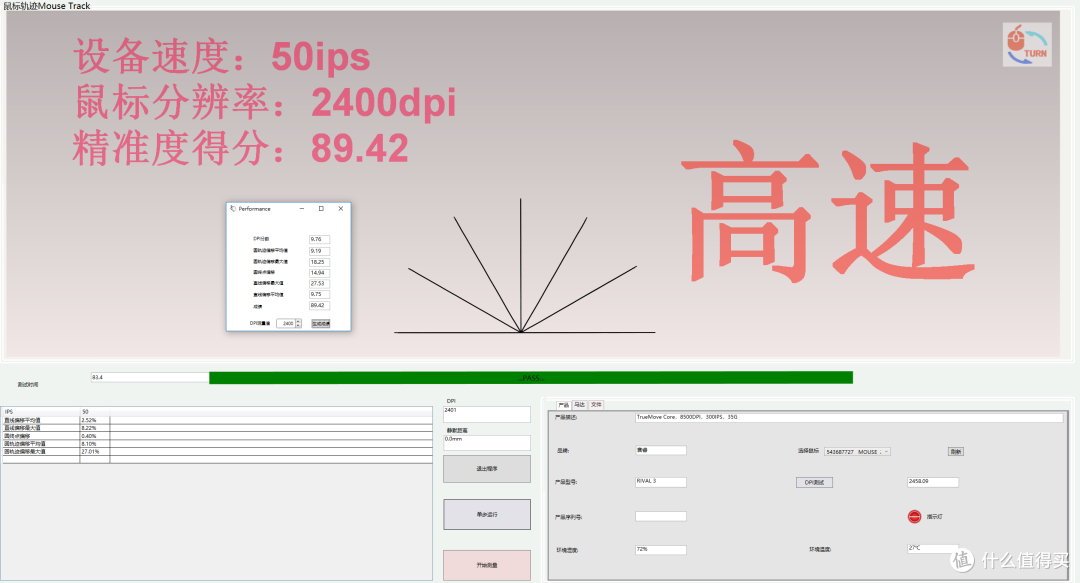
Task: Switch to the 马达 tab
Action: point(579,405)
